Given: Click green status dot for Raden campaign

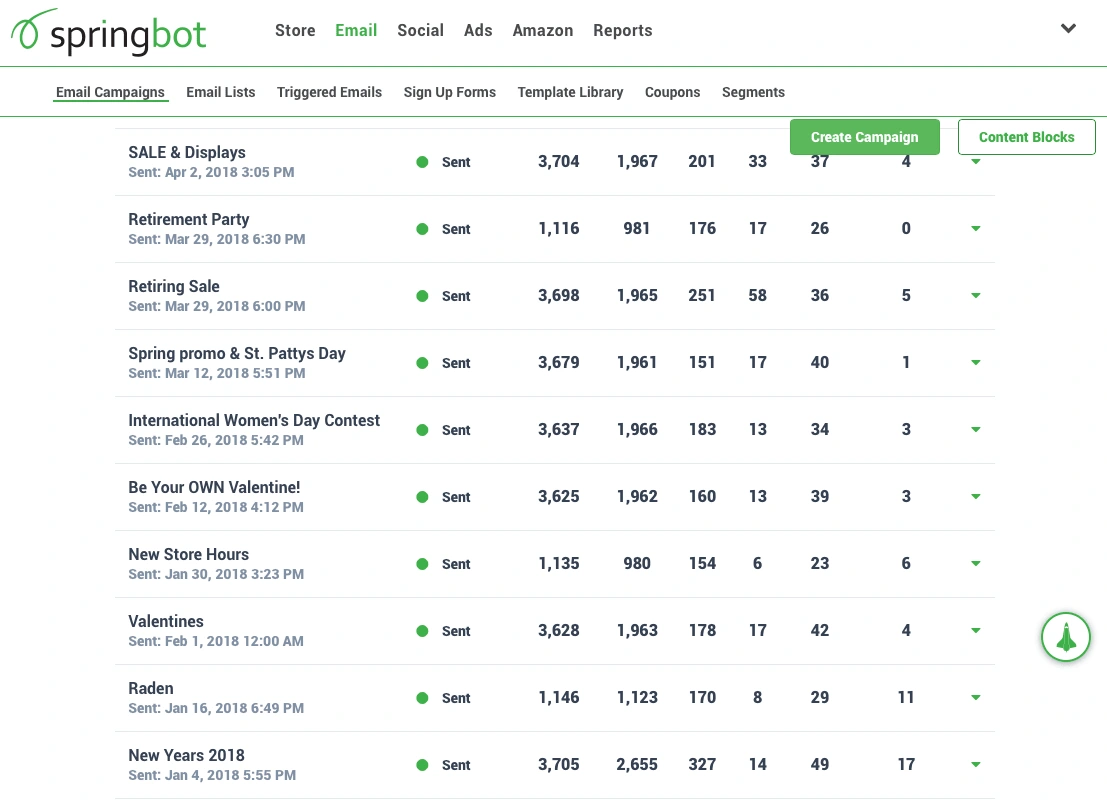Looking at the screenshot, I should (x=422, y=698).
